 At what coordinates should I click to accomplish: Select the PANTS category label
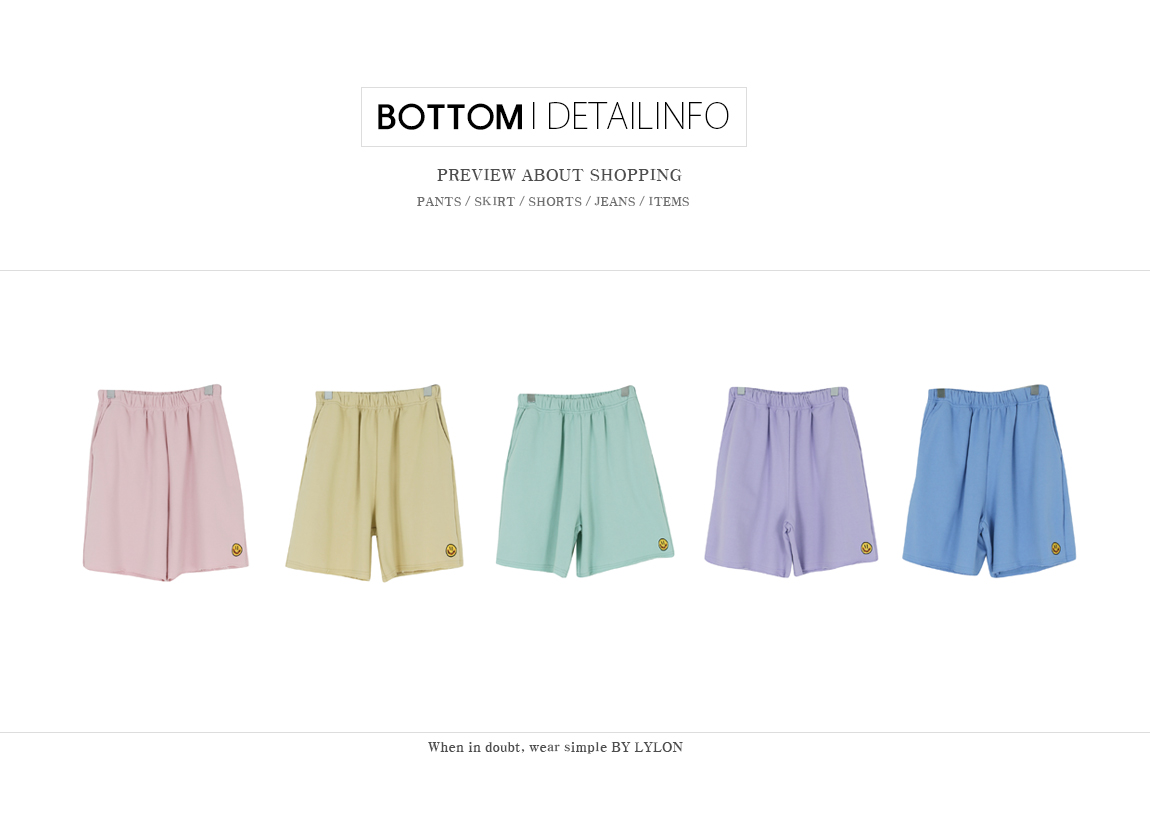pyautogui.click(x=439, y=202)
